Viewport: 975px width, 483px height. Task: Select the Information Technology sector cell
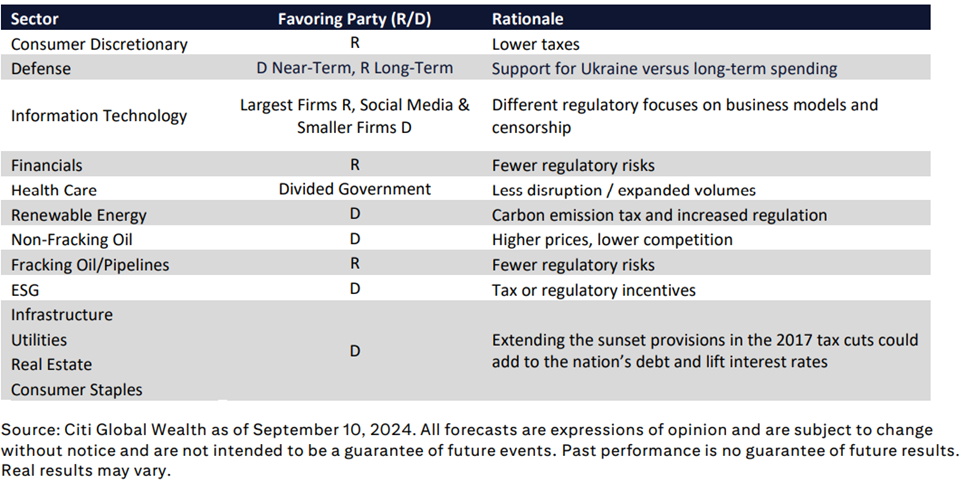(99, 116)
